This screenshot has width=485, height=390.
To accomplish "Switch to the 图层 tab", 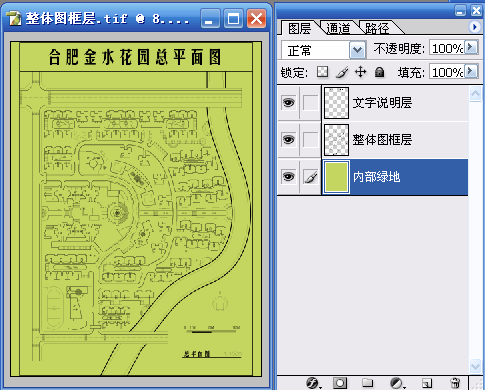I will 299,28.
